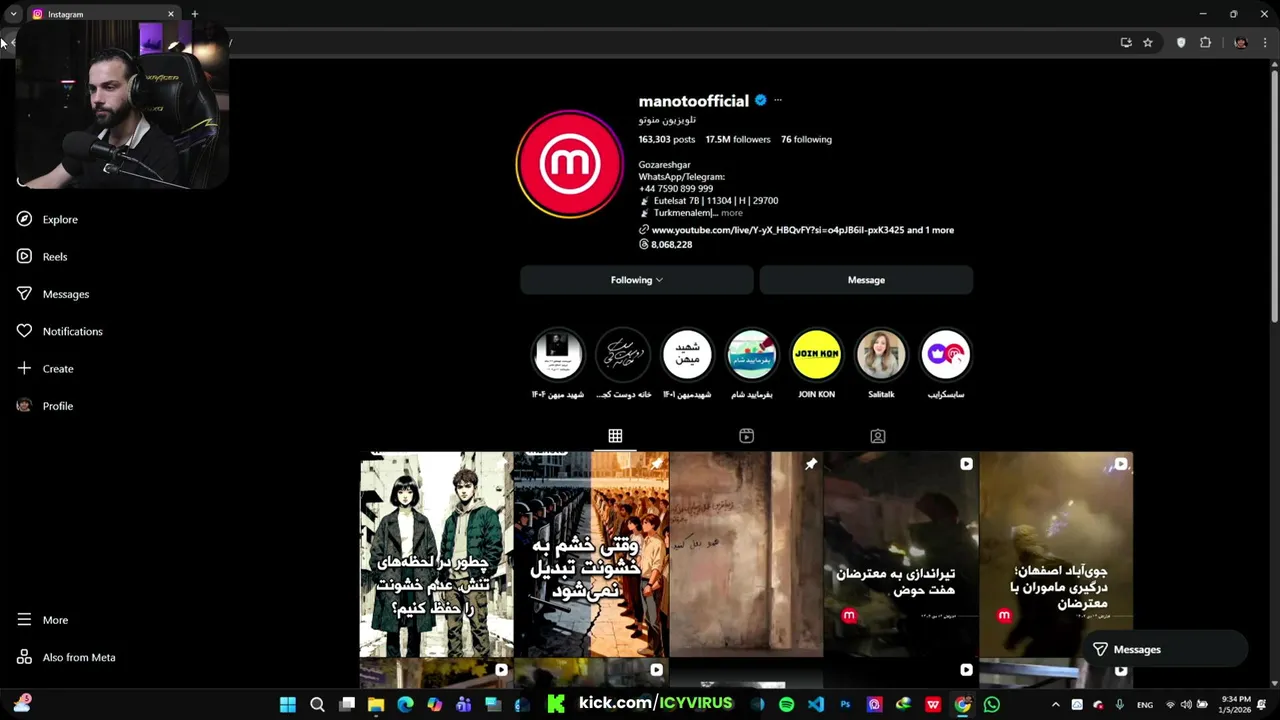This screenshot has width=1280, height=720.
Task: Open manotoofficial profile picture
Action: (x=569, y=164)
